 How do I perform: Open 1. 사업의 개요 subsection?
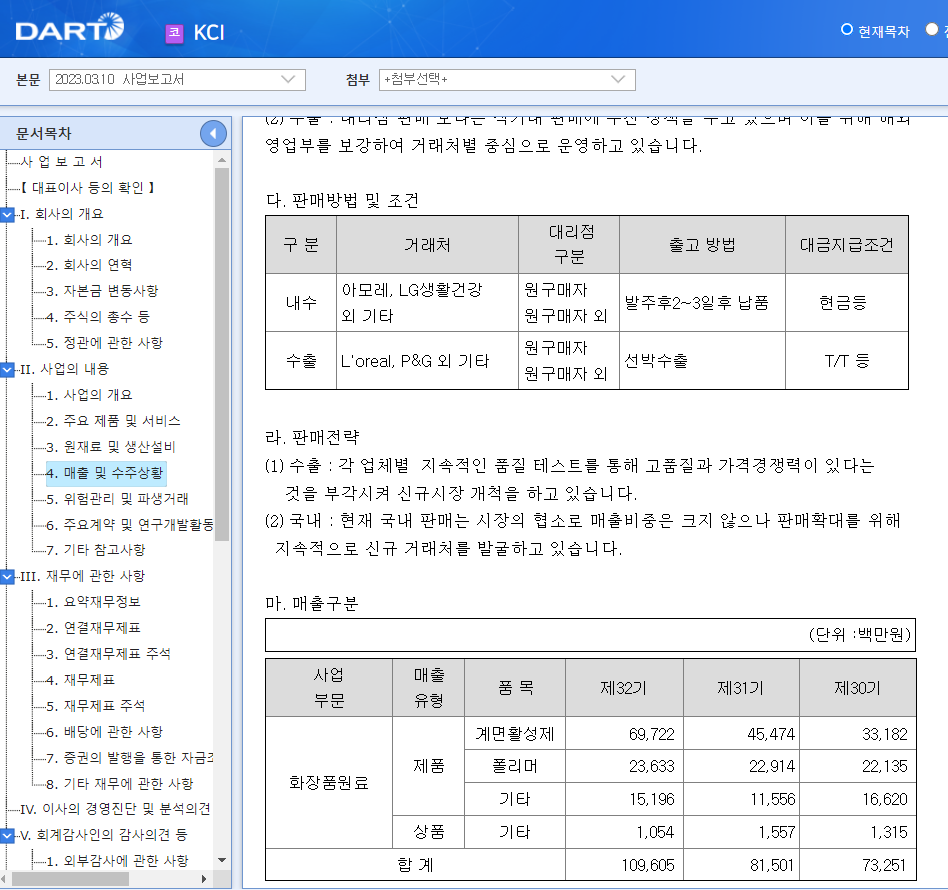pos(89,395)
